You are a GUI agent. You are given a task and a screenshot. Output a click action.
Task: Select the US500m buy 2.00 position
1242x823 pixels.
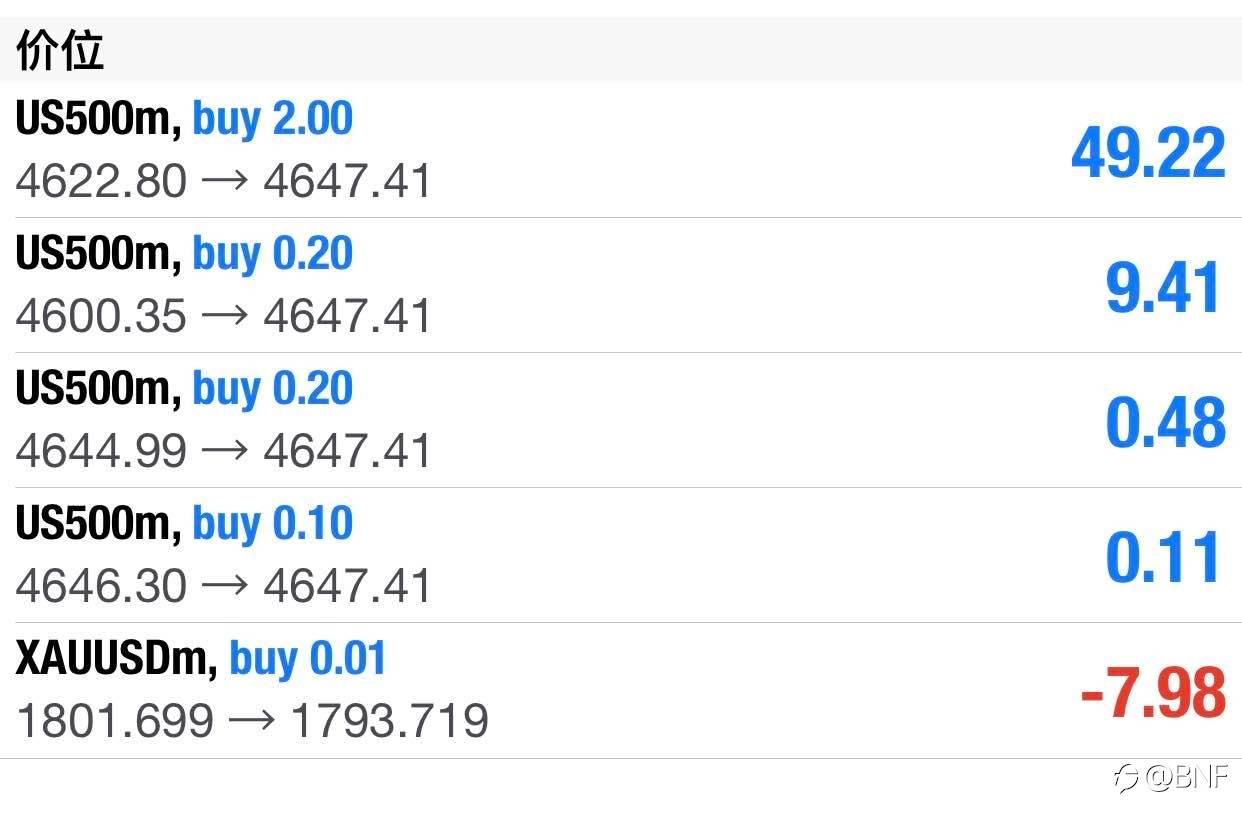point(621,150)
